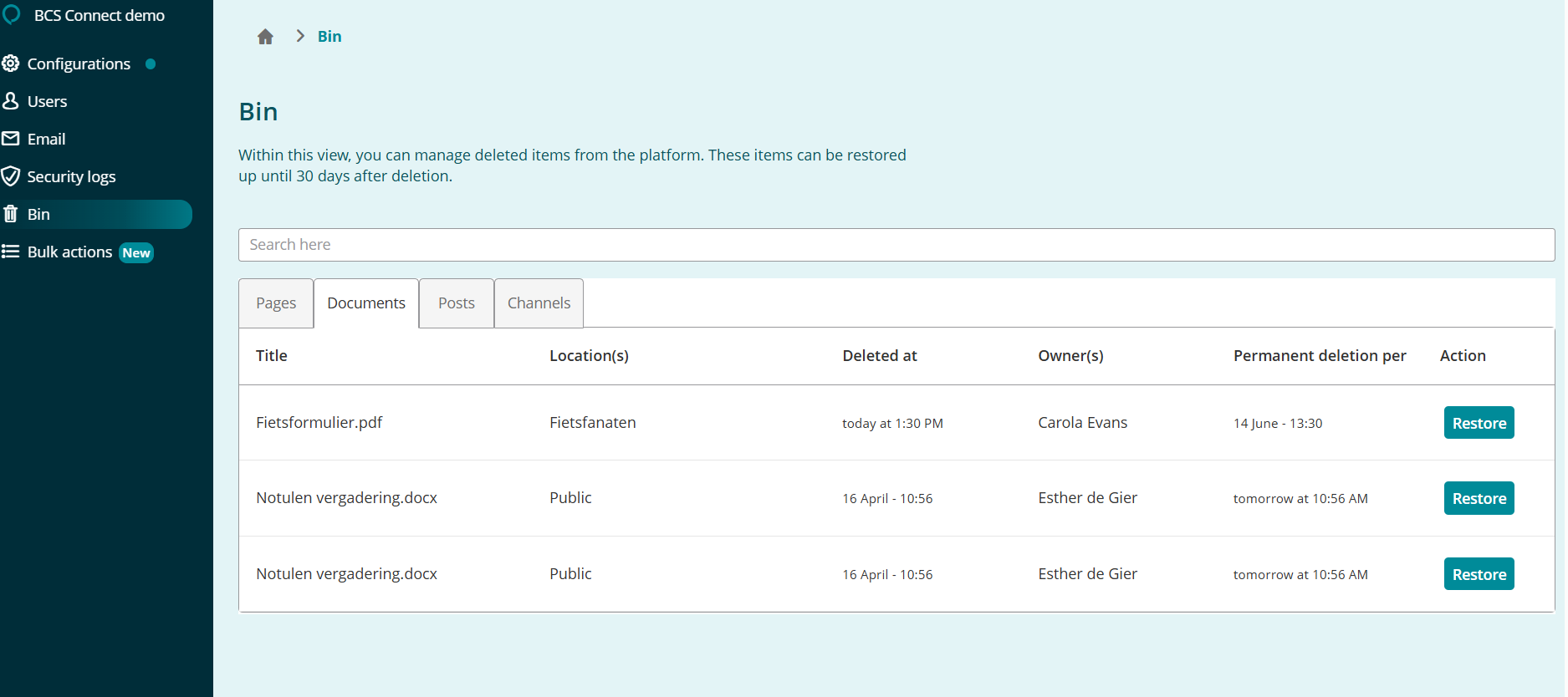The image size is (1568, 697).
Task: Click the Carola Evans owner cell
Action: pyautogui.click(x=1082, y=422)
